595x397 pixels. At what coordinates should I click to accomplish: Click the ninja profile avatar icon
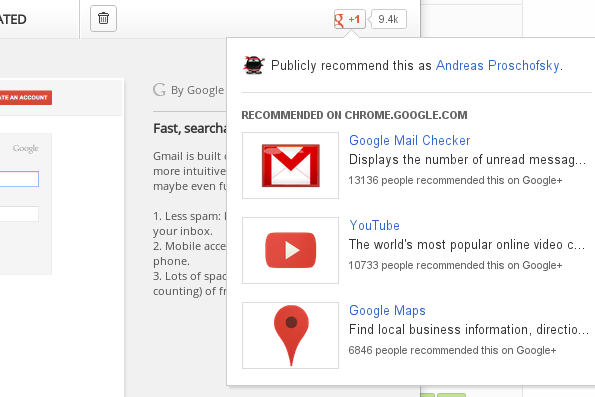pos(253,65)
